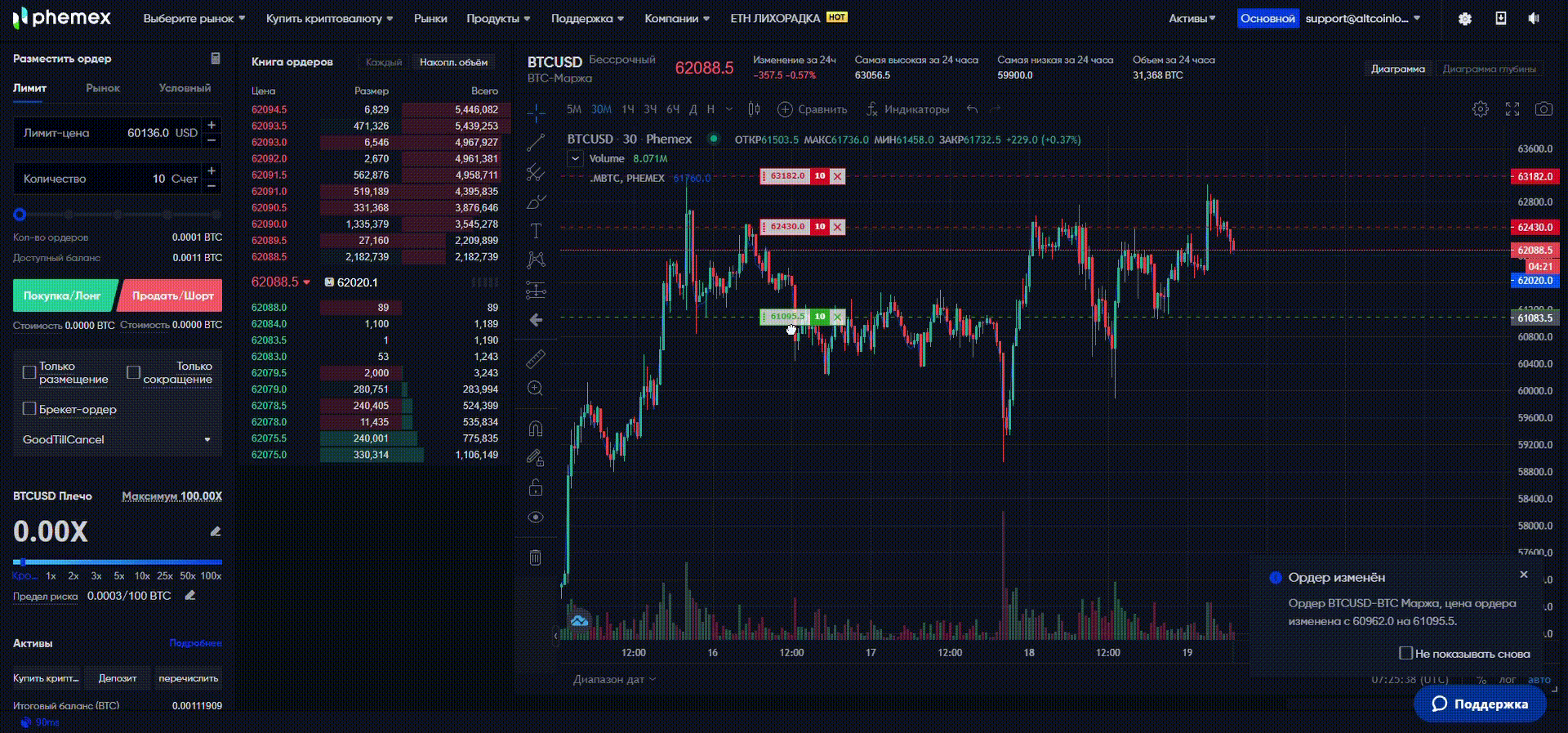This screenshot has width=1568, height=733.
Task: Select the text annotation tool
Action: [x=536, y=231]
